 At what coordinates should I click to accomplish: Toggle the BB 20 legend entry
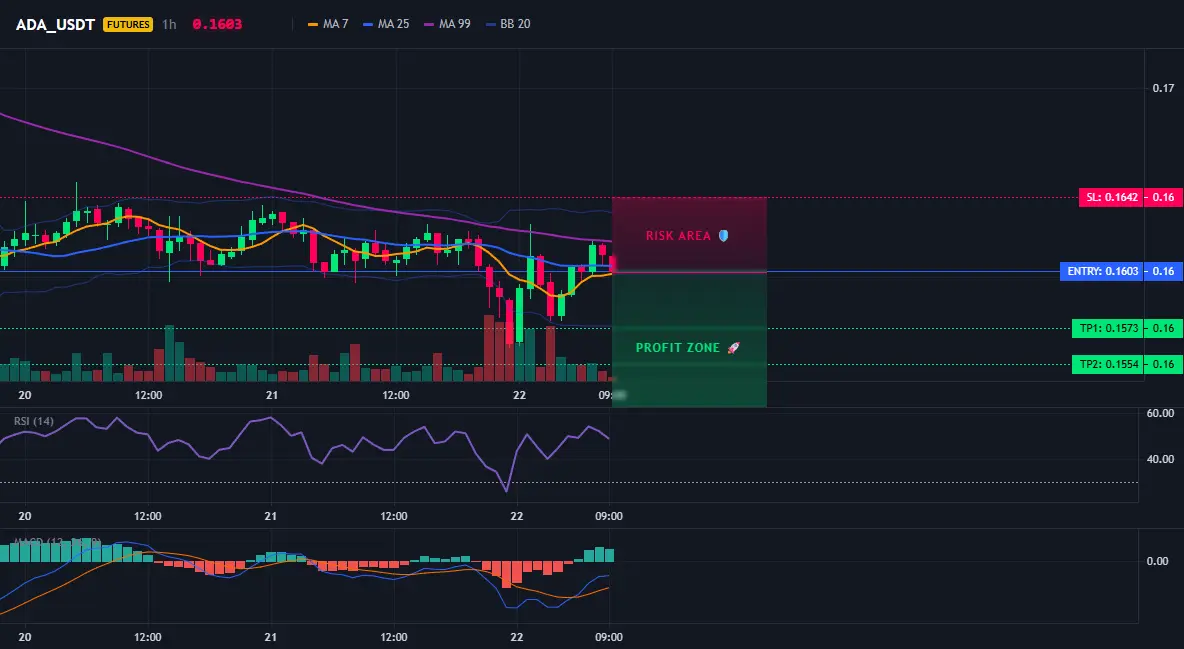[508, 24]
